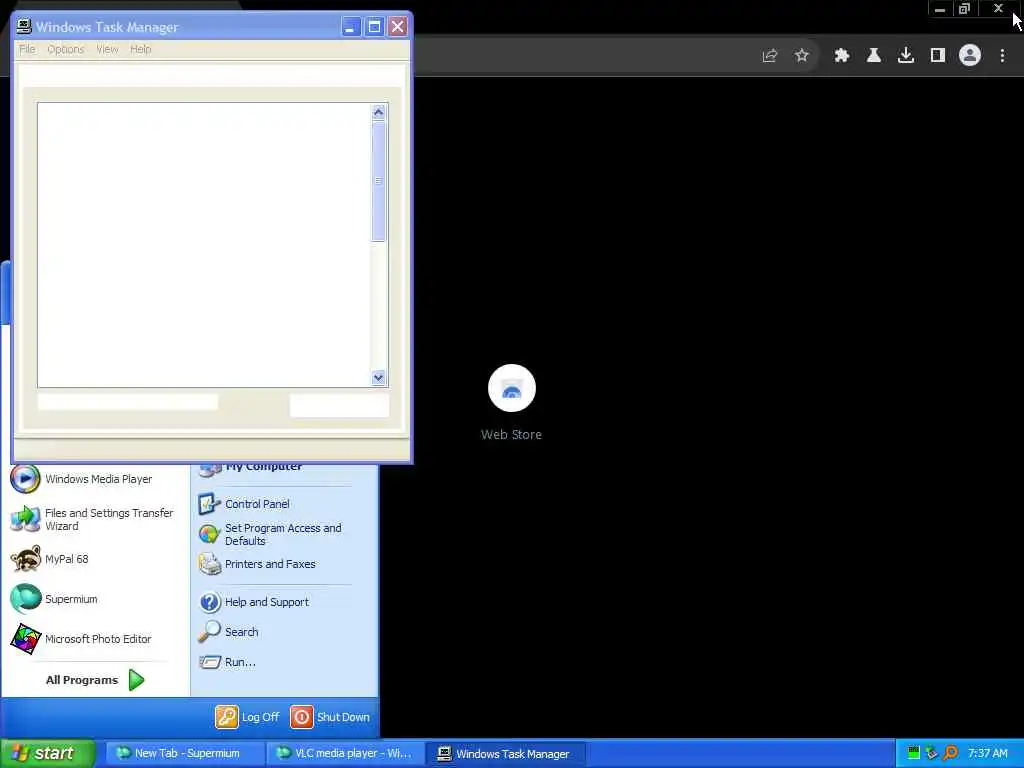Open the Options menu in Task Manager

(x=65, y=49)
